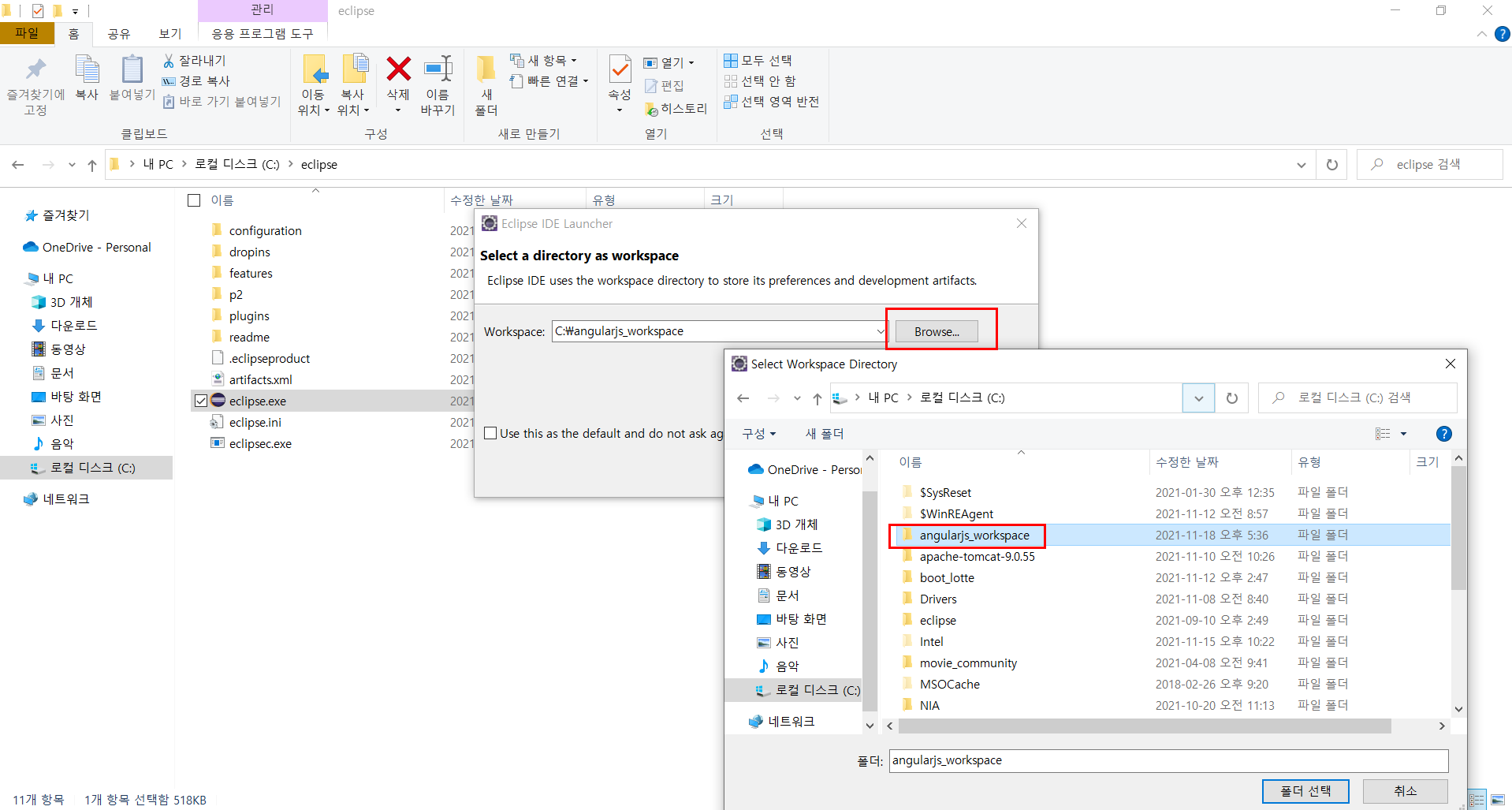Go back in Explorer navigation arrow

coord(18,165)
